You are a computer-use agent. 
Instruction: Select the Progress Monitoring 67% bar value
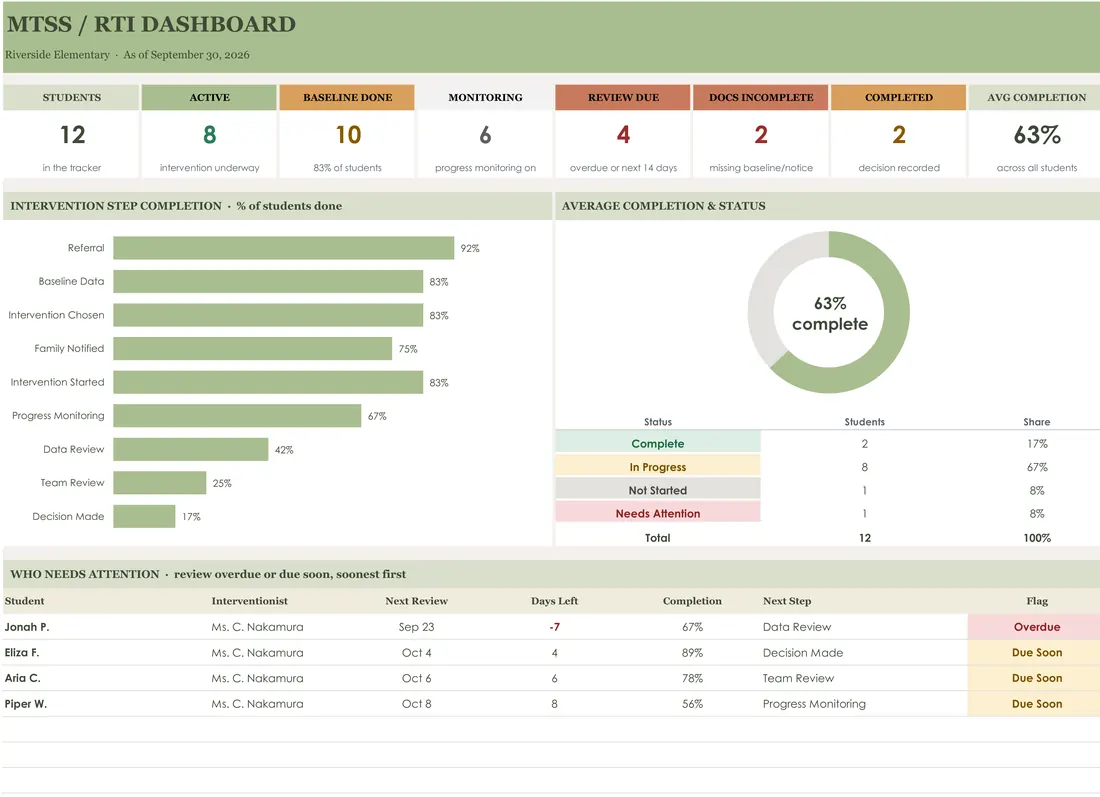pyautogui.click(x=377, y=416)
